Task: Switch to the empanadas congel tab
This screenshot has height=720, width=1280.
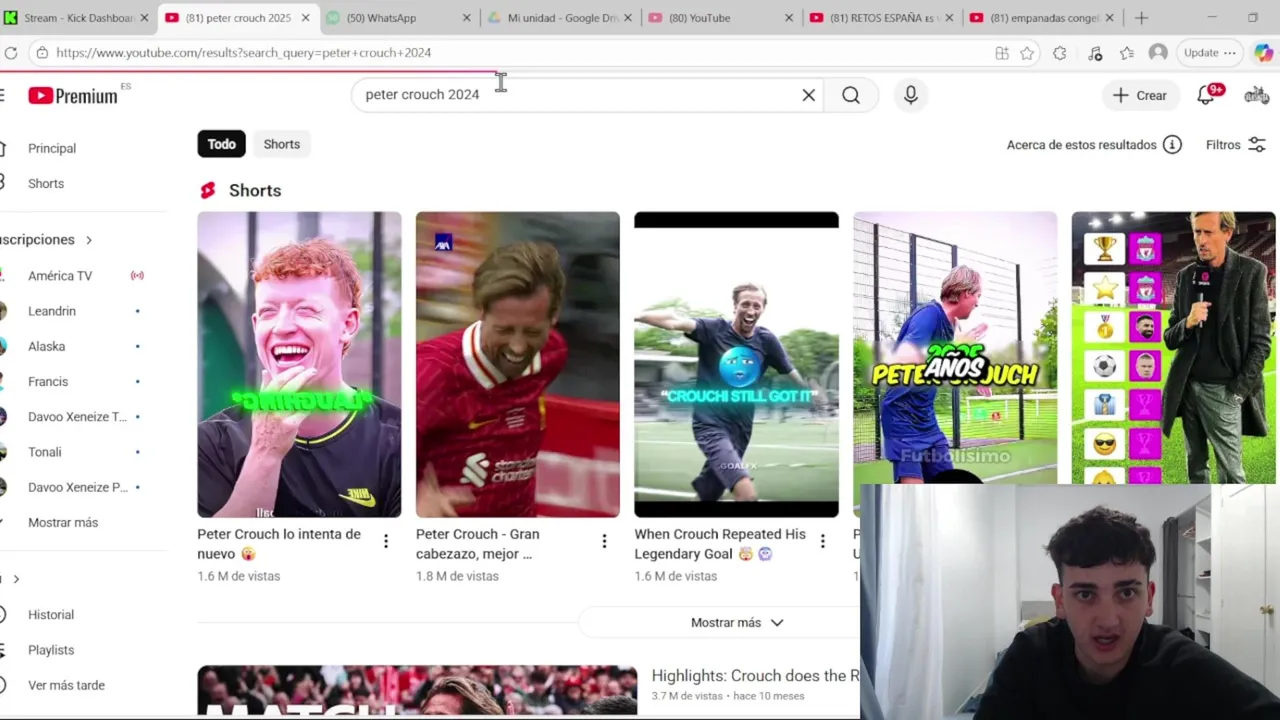Action: point(1043,18)
